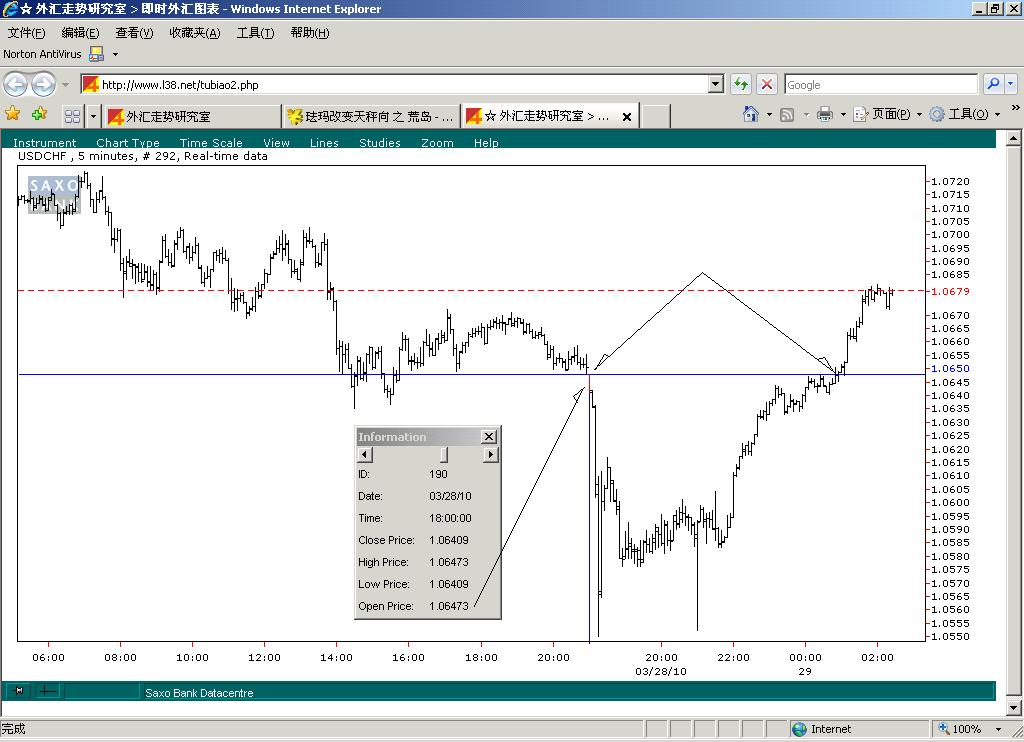The width and height of the screenshot is (1024, 742).
Task: Step Information panel to previous bar
Action: (365, 455)
